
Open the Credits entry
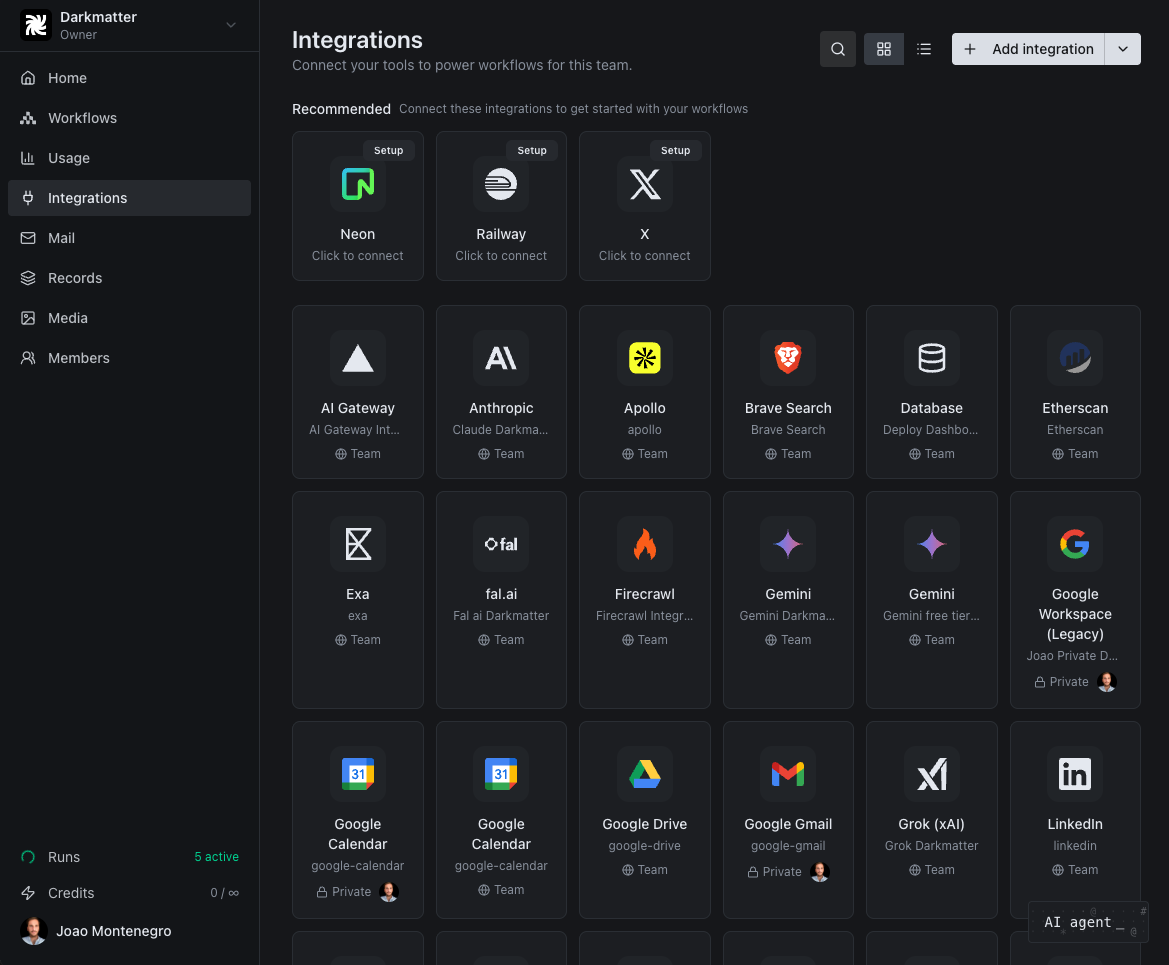pos(129,893)
